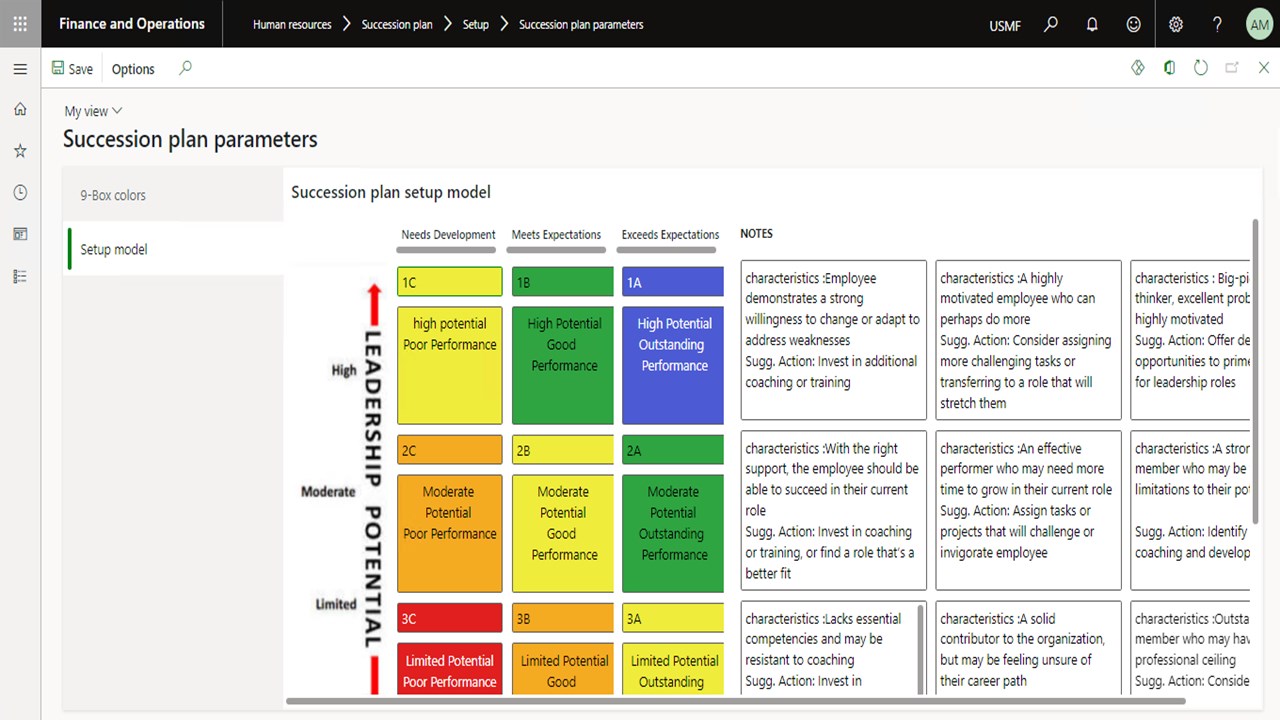Refresh the page

click(1201, 68)
